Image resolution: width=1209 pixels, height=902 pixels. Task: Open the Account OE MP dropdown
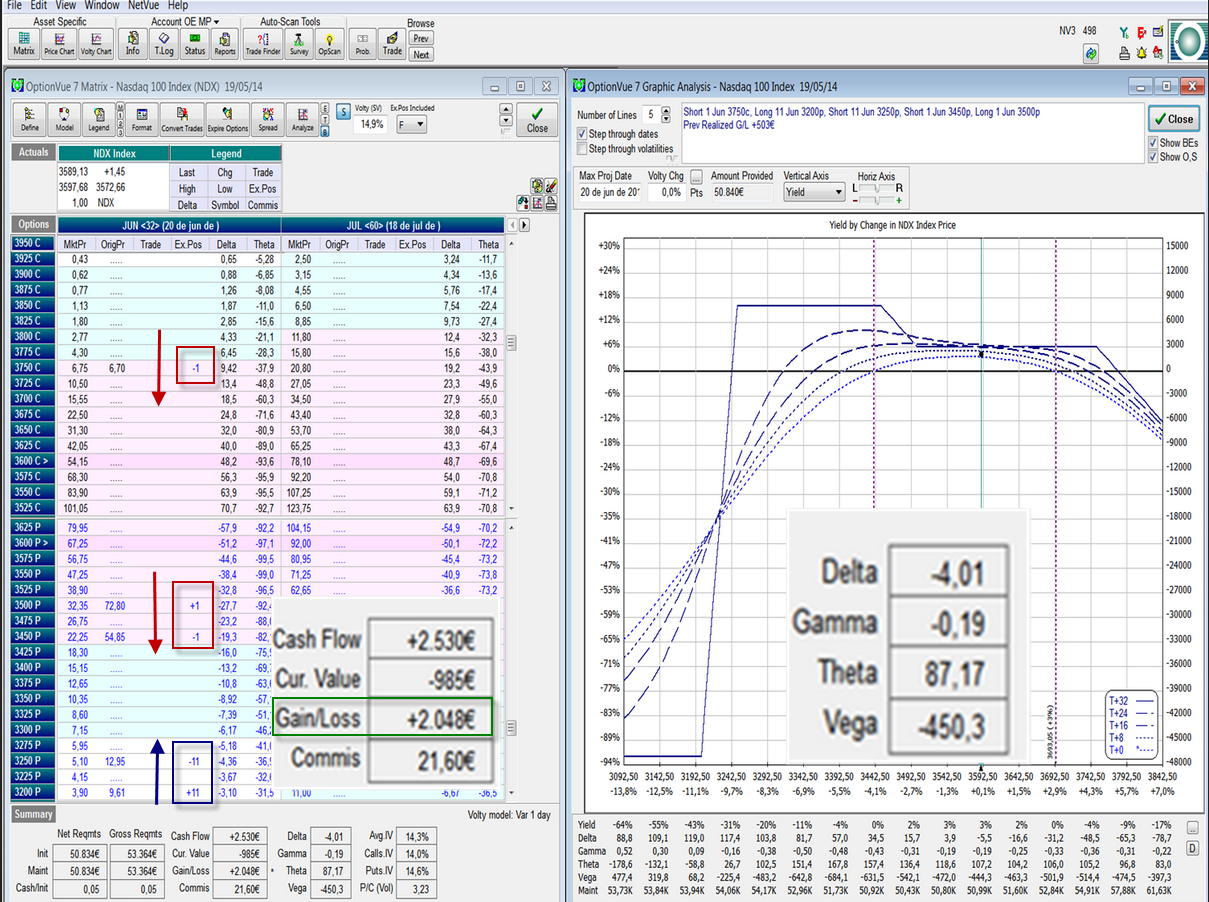(x=185, y=21)
